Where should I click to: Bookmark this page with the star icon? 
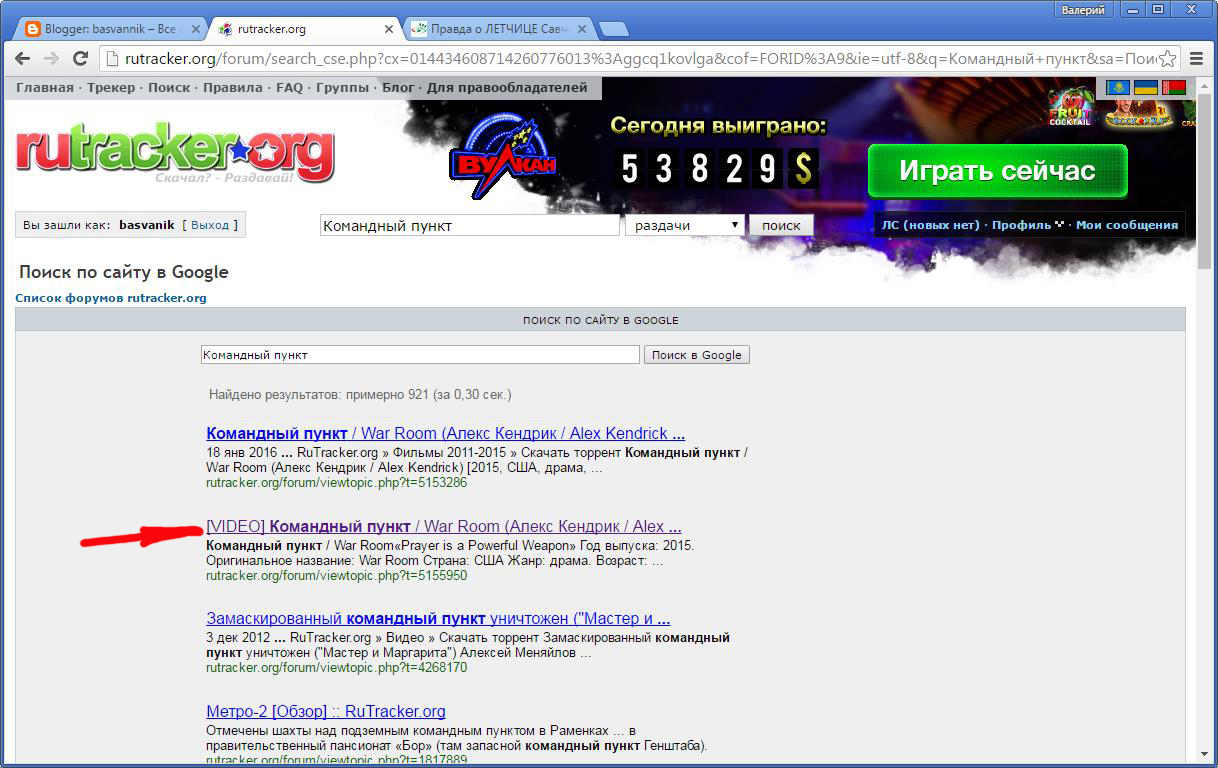(x=1169, y=58)
